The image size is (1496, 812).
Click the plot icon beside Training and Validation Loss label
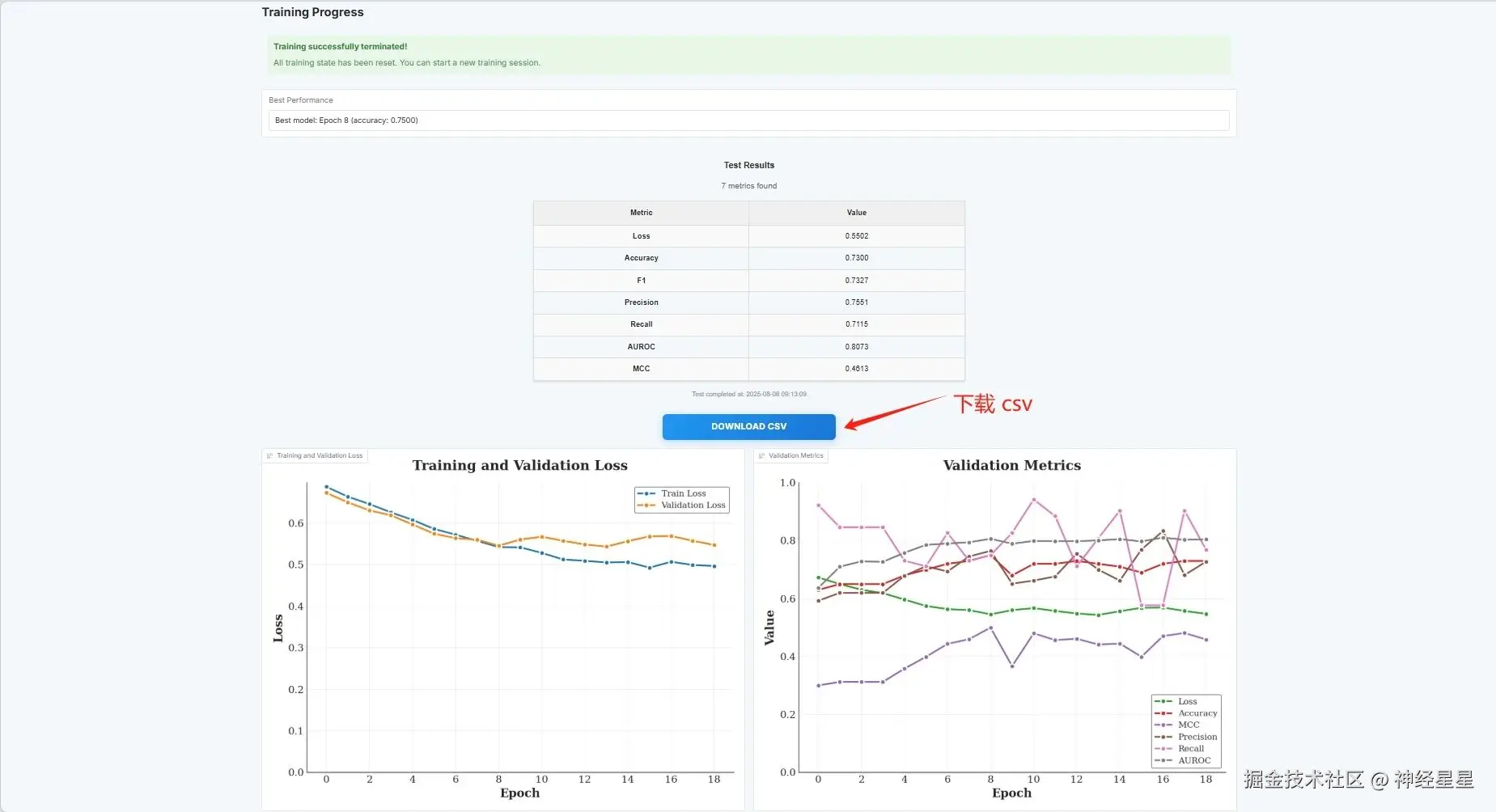click(x=270, y=456)
